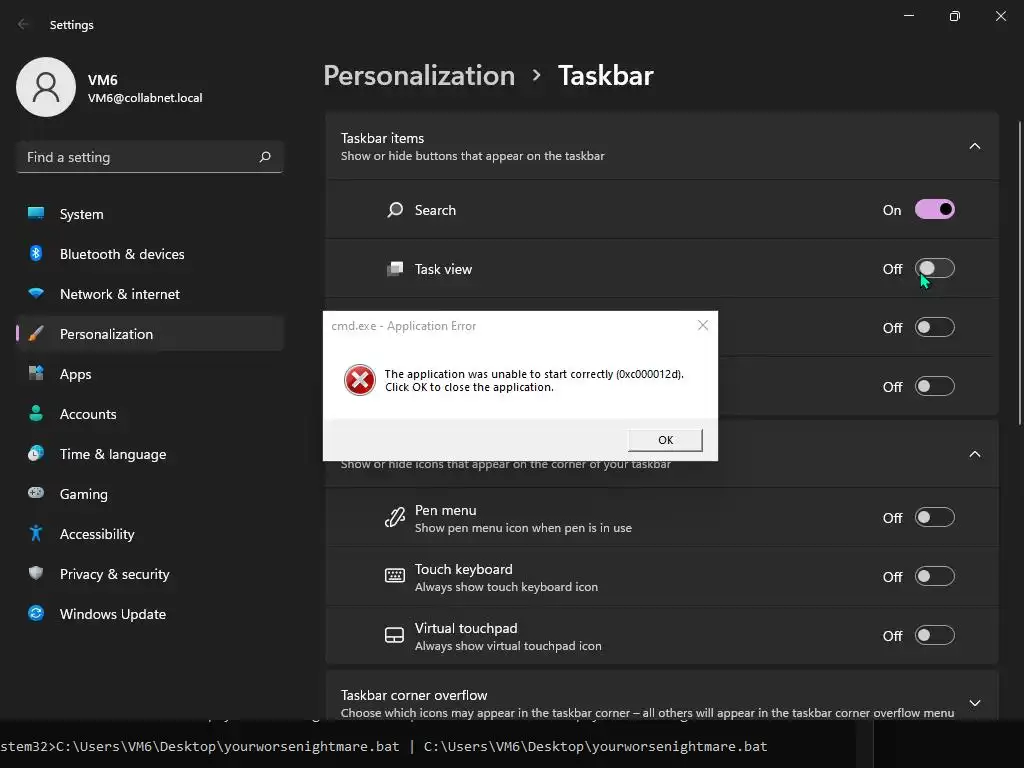
Task: Turn off the Search taskbar toggle
Action: [935, 210]
